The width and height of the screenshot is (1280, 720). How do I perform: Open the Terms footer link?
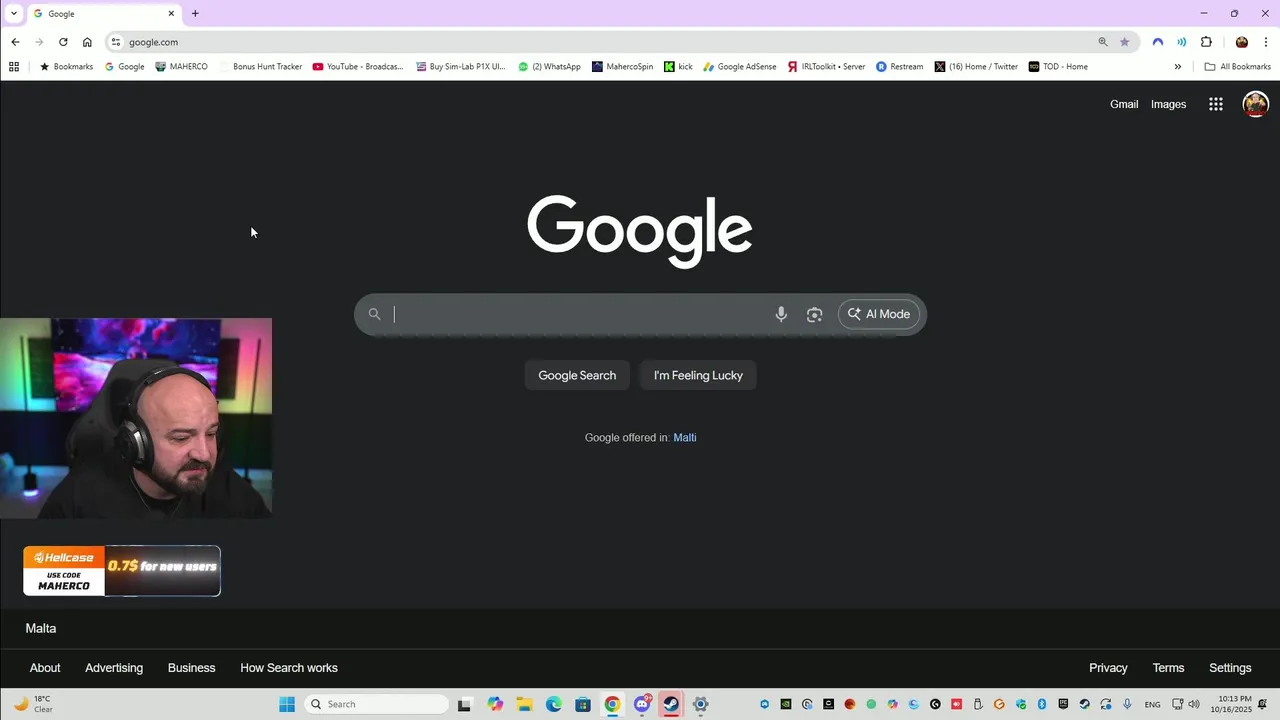pyautogui.click(x=1168, y=668)
